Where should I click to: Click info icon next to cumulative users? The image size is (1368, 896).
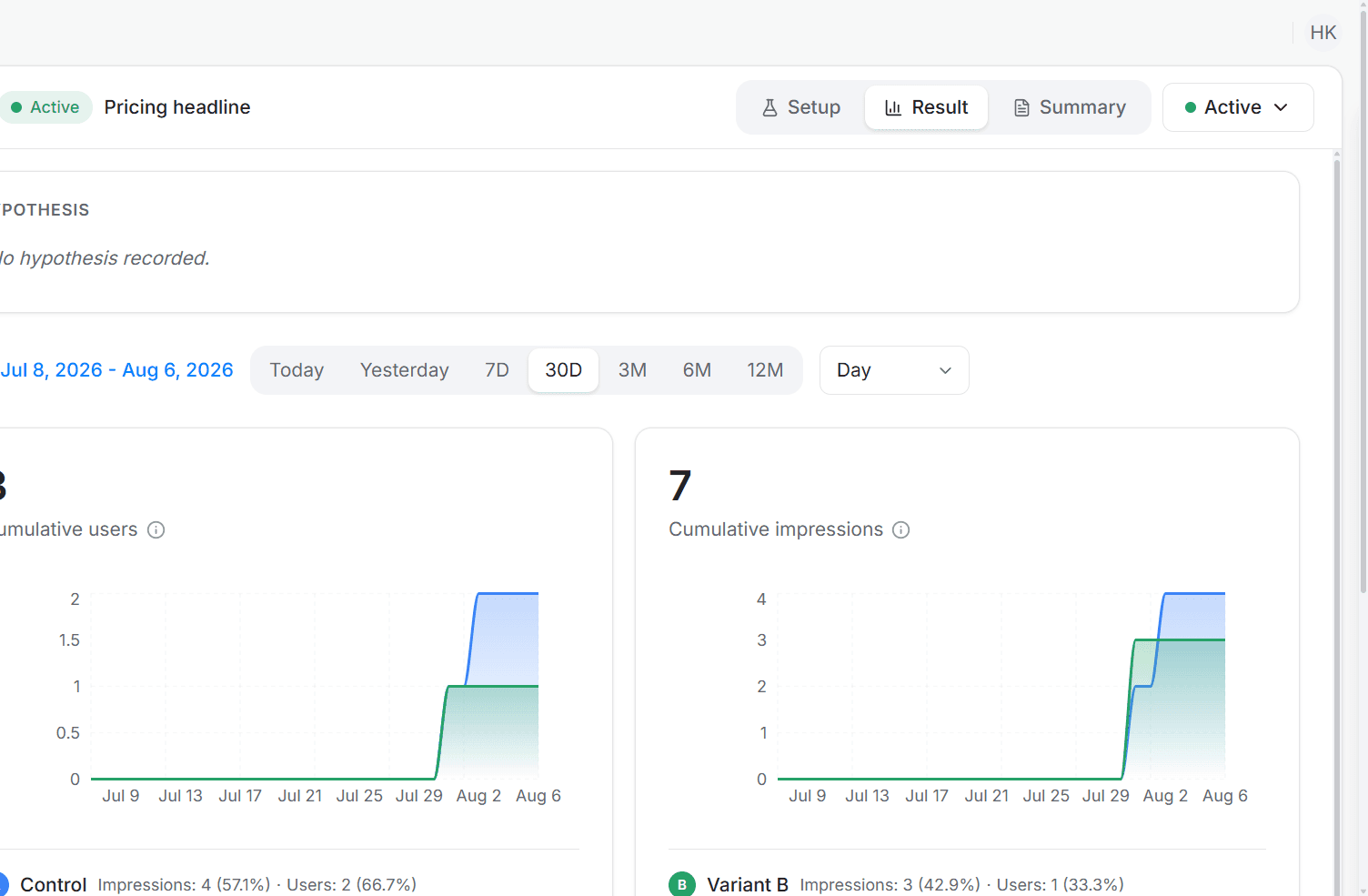tap(156, 530)
